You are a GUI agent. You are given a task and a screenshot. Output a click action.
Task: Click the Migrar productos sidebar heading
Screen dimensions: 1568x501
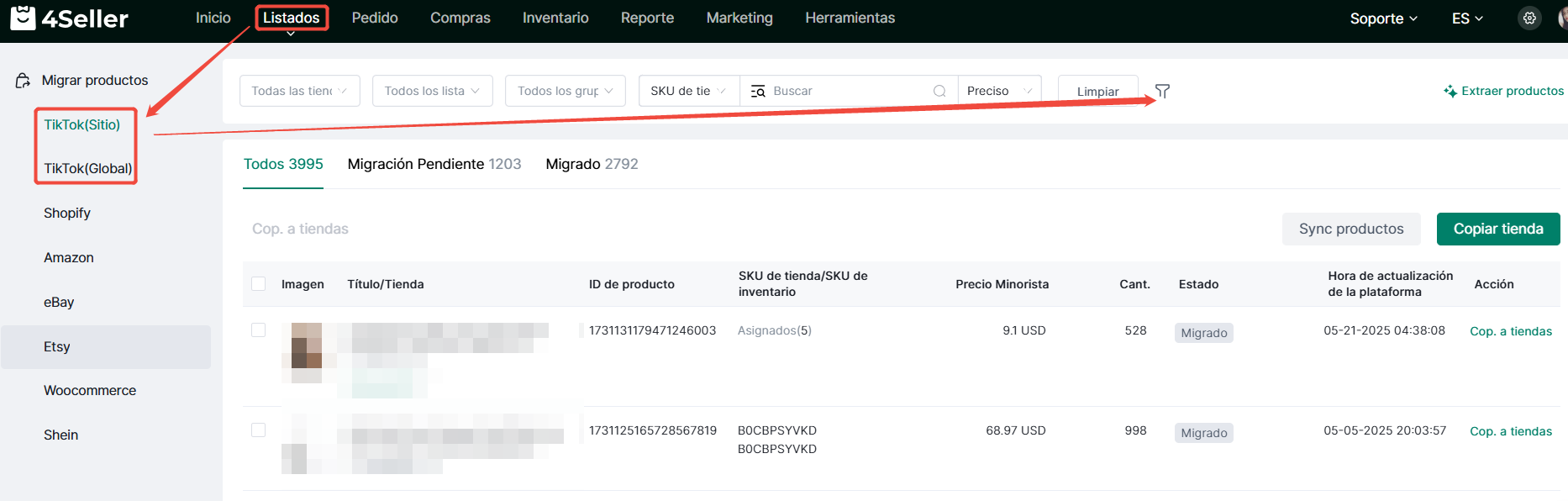(x=95, y=80)
